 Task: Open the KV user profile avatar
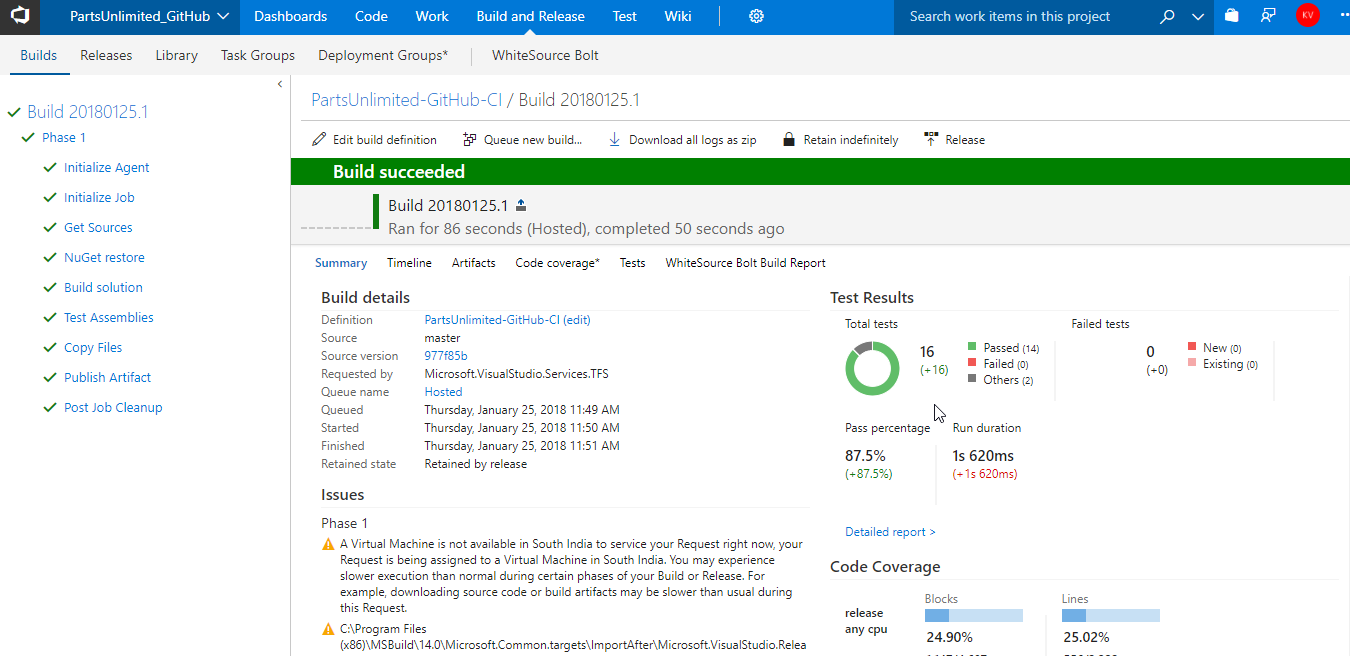click(x=1307, y=16)
